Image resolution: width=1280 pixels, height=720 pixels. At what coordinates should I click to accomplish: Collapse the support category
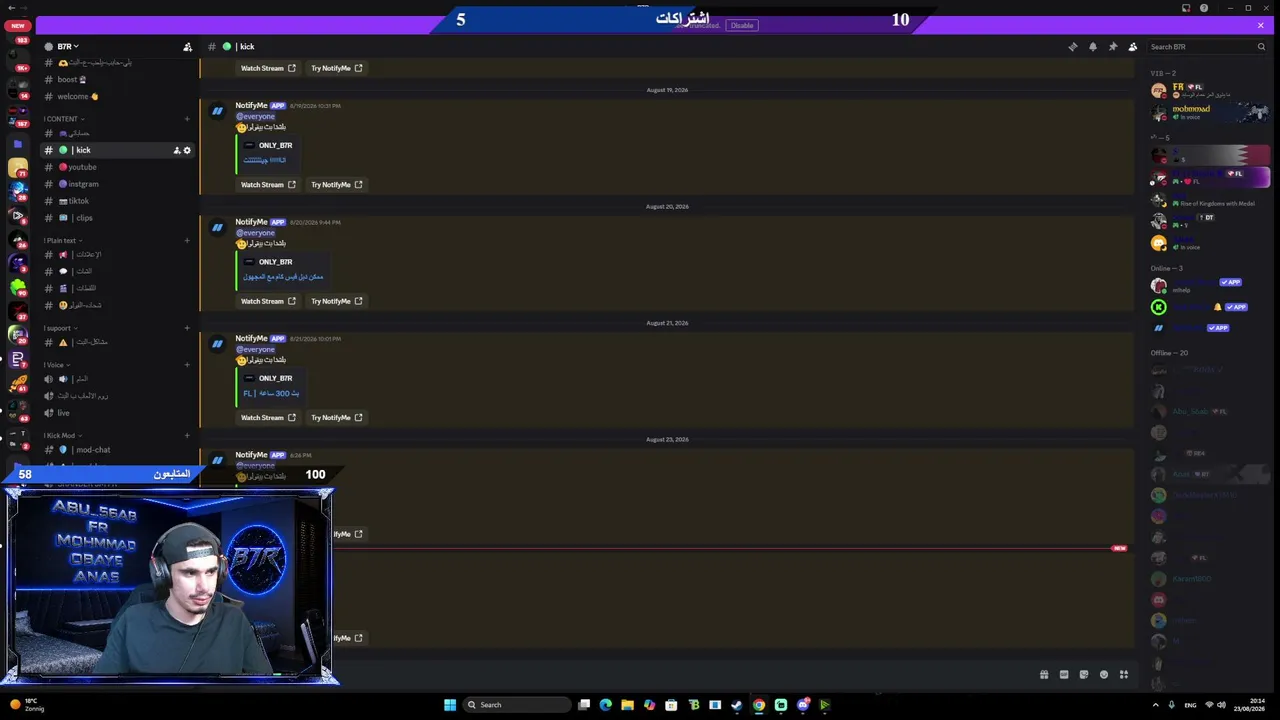point(60,328)
